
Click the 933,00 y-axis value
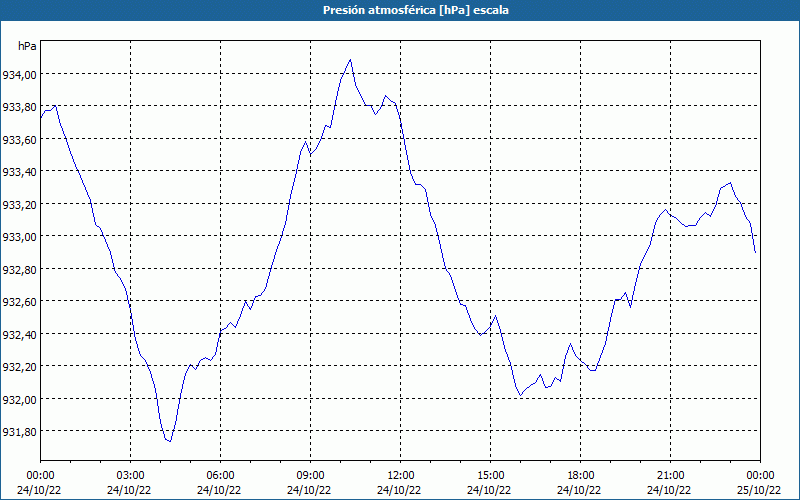[19, 237]
